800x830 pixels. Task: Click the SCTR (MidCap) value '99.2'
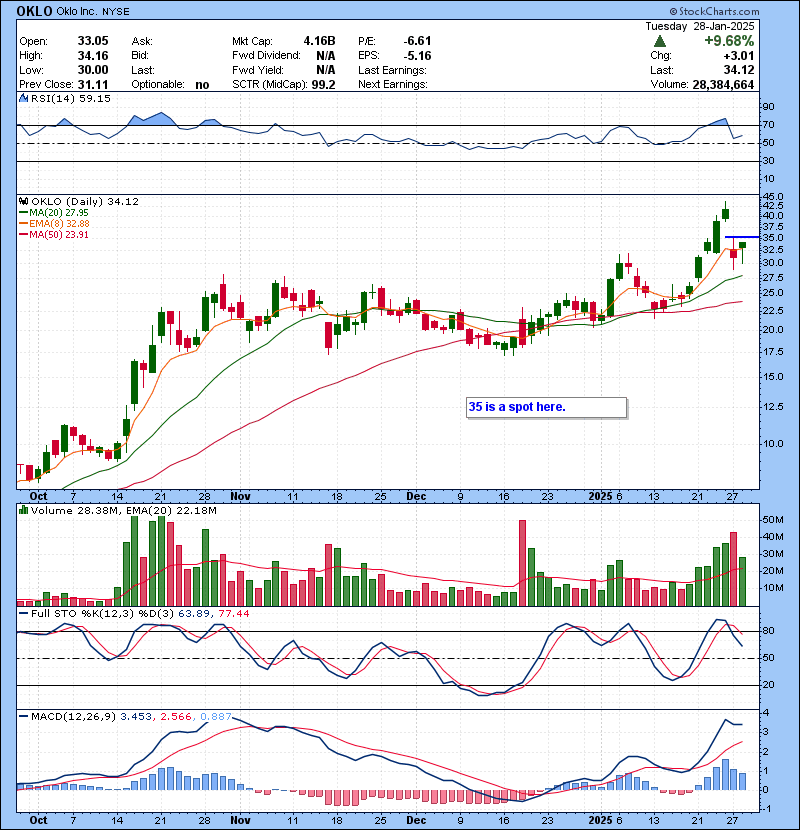(x=323, y=85)
